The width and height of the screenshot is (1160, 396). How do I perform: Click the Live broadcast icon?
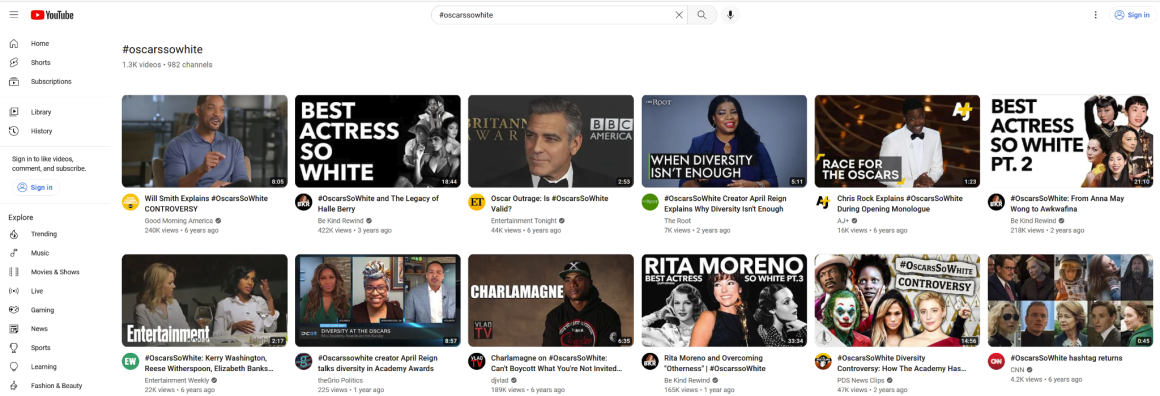coord(14,291)
